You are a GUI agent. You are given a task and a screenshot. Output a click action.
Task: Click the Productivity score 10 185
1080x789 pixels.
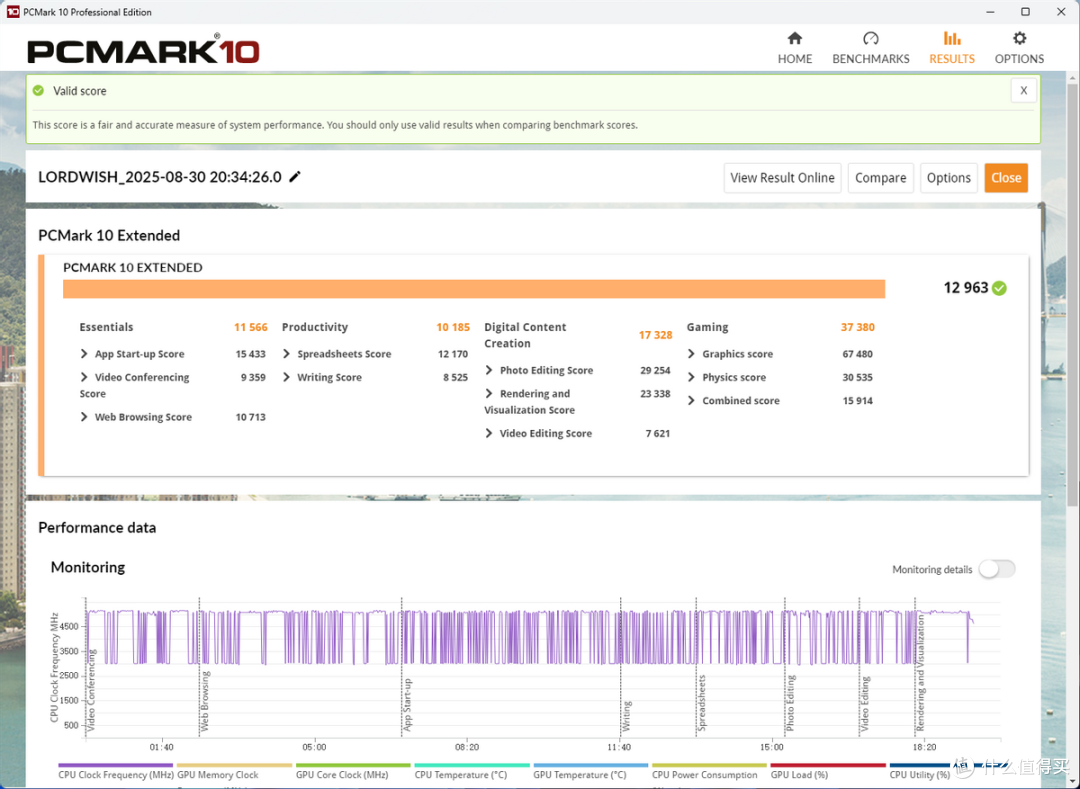453,327
